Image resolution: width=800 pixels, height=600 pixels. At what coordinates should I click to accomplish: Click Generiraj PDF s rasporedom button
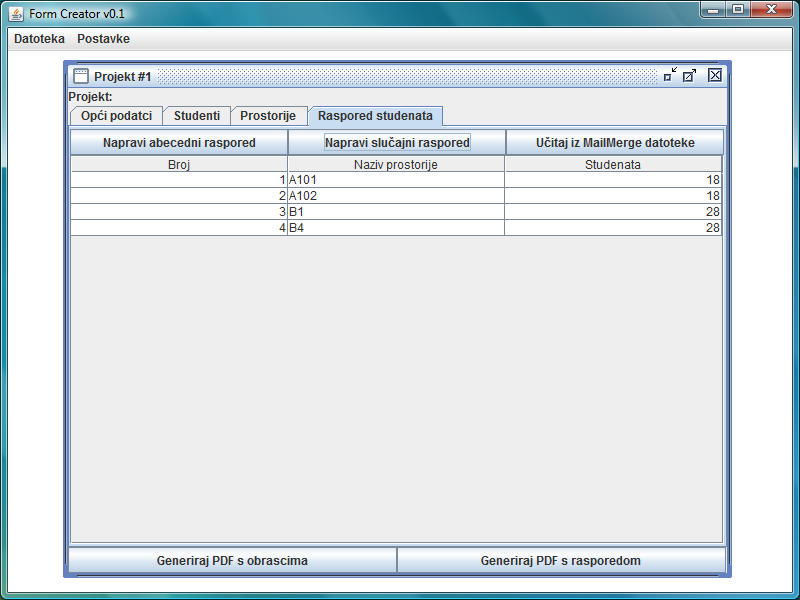[x=561, y=561]
